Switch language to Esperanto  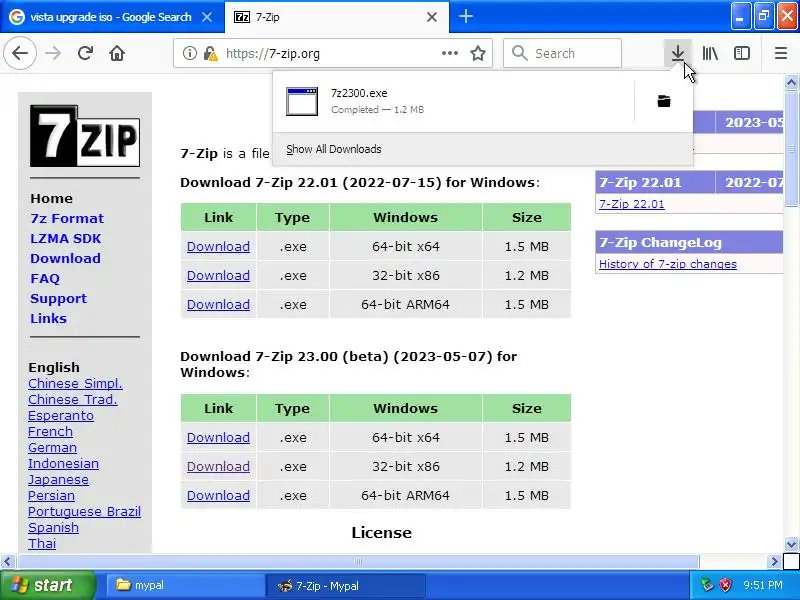(x=61, y=416)
